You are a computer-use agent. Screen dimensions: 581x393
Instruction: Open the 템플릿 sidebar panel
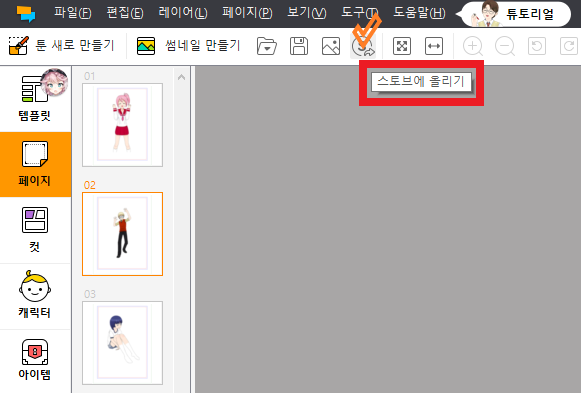tap(35, 99)
